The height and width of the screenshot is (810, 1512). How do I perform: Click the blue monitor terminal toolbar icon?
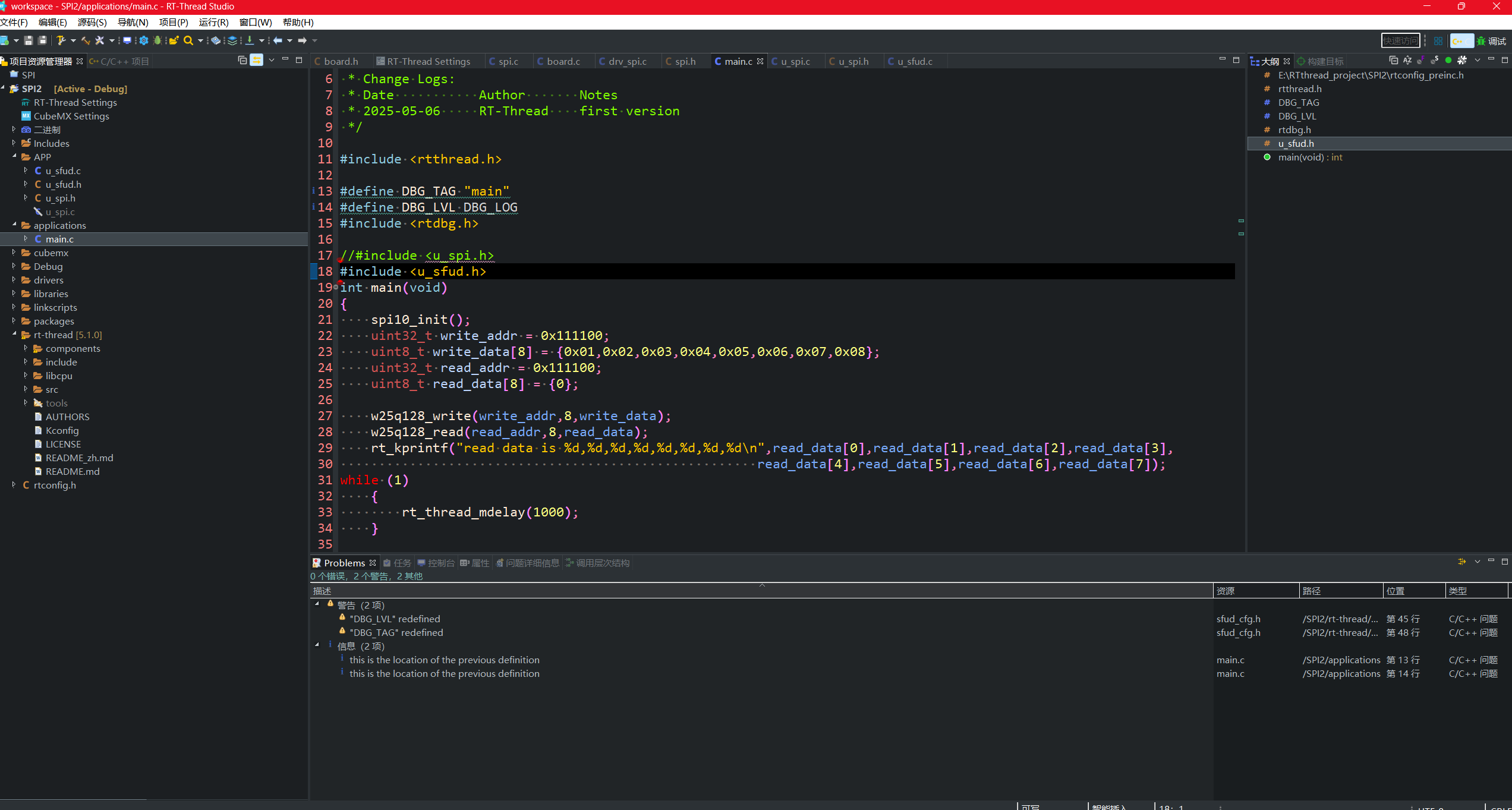[127, 40]
